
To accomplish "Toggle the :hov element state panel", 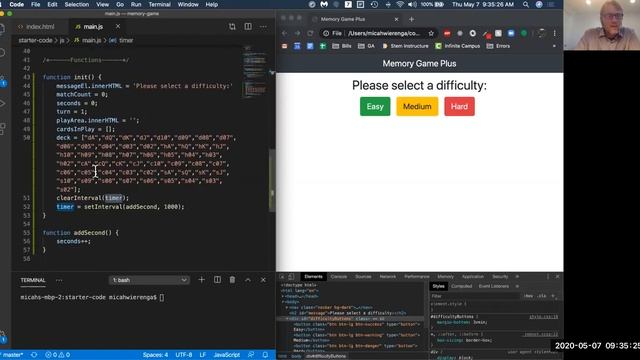I will pyautogui.click(x=529, y=296).
